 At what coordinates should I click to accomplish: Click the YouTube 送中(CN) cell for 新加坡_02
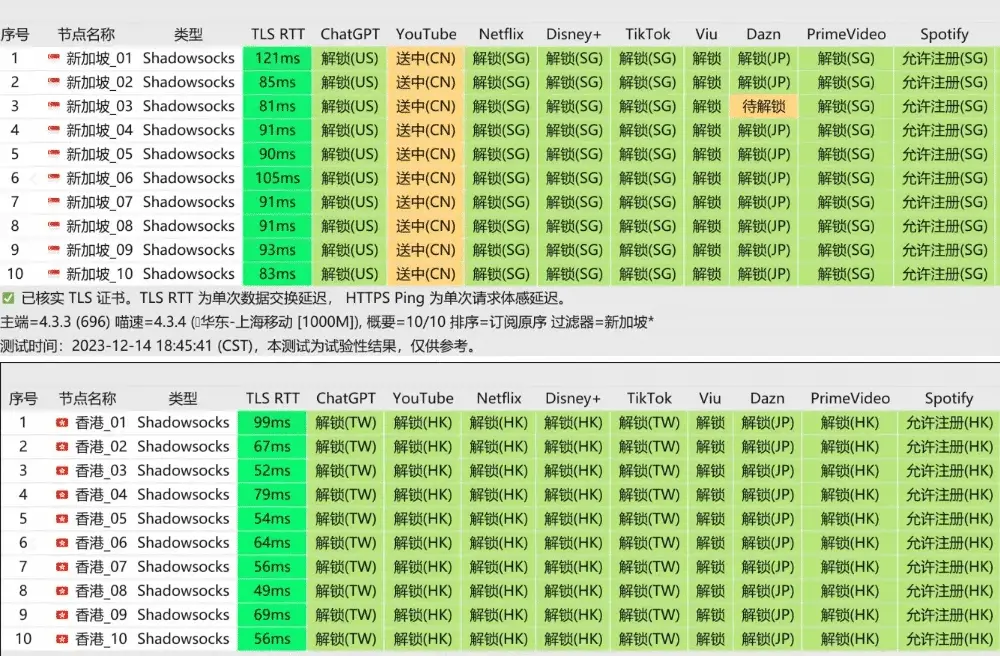(x=425, y=82)
